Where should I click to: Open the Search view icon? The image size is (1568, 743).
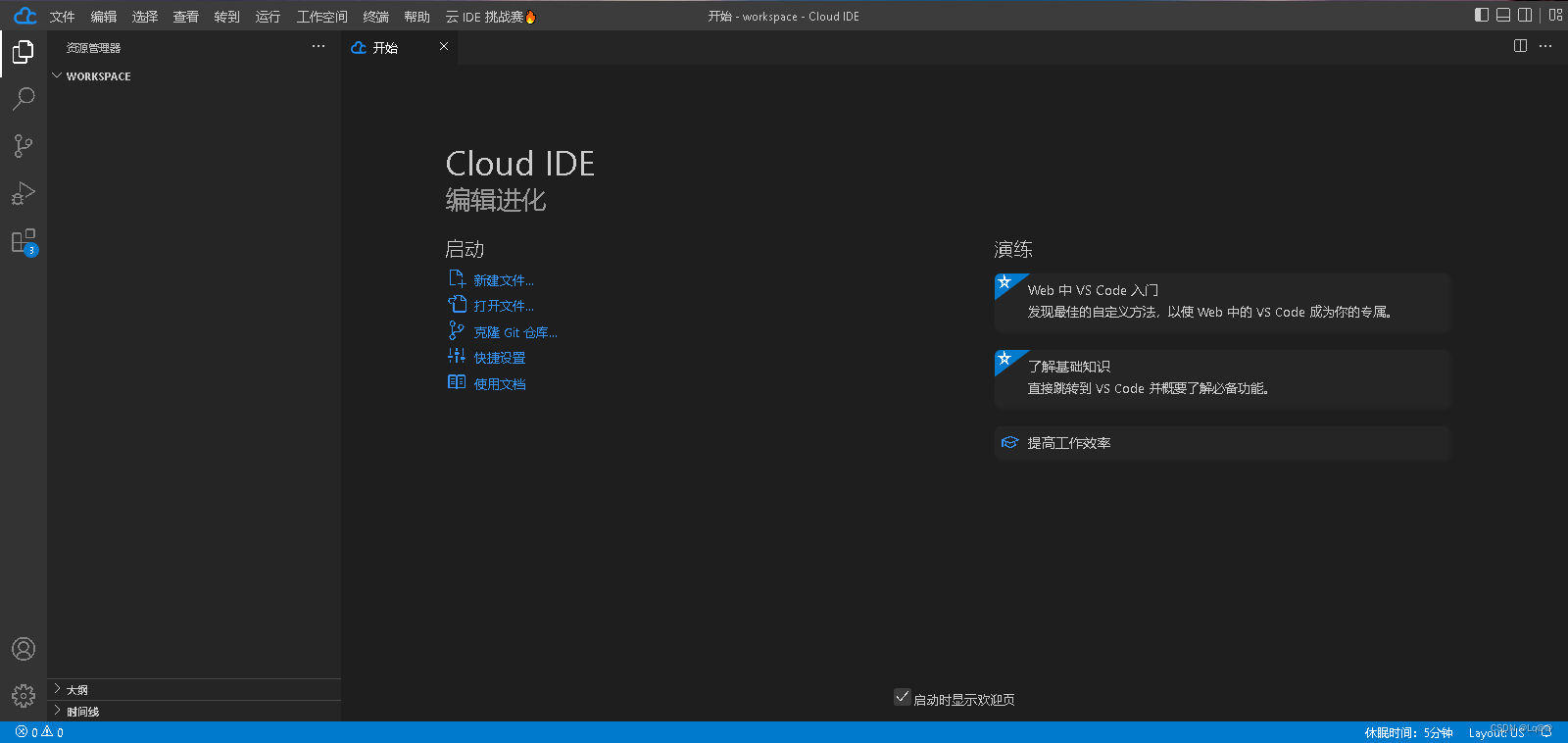click(x=24, y=98)
